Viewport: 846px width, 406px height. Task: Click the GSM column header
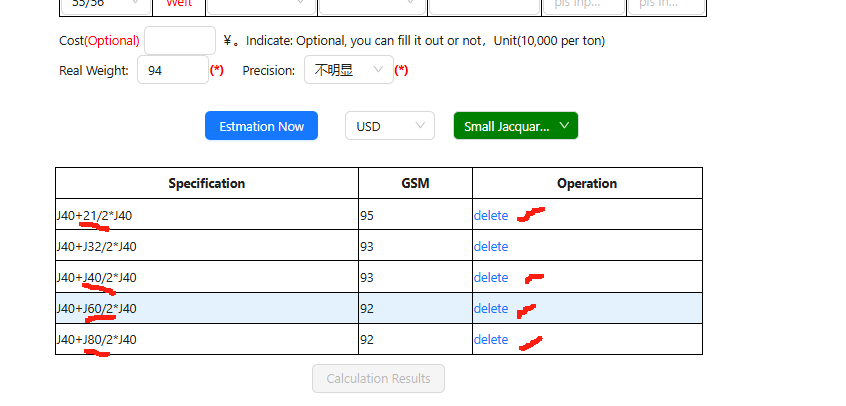pos(415,183)
